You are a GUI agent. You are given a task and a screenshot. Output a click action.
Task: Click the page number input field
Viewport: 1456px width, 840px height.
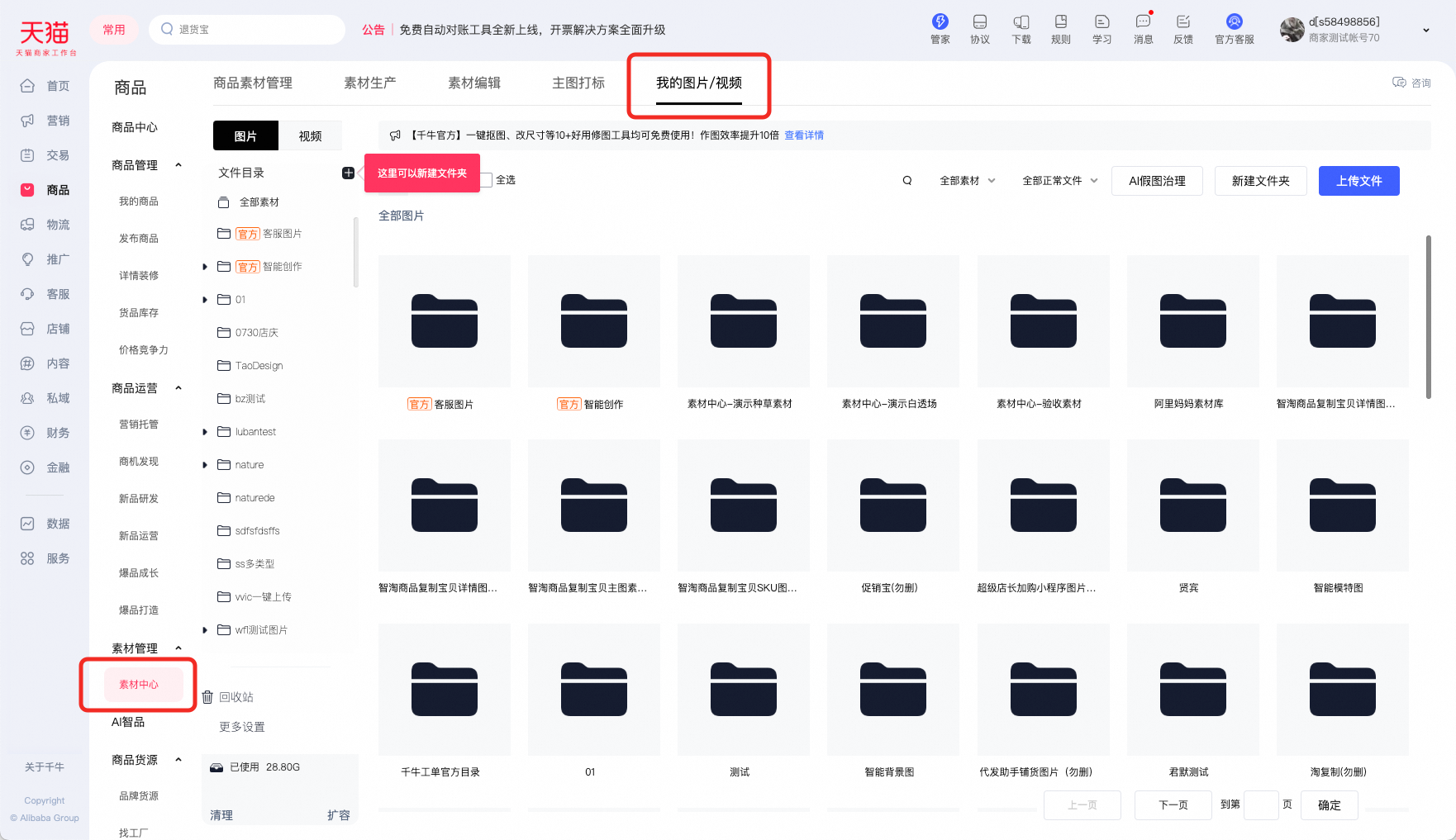1262,804
